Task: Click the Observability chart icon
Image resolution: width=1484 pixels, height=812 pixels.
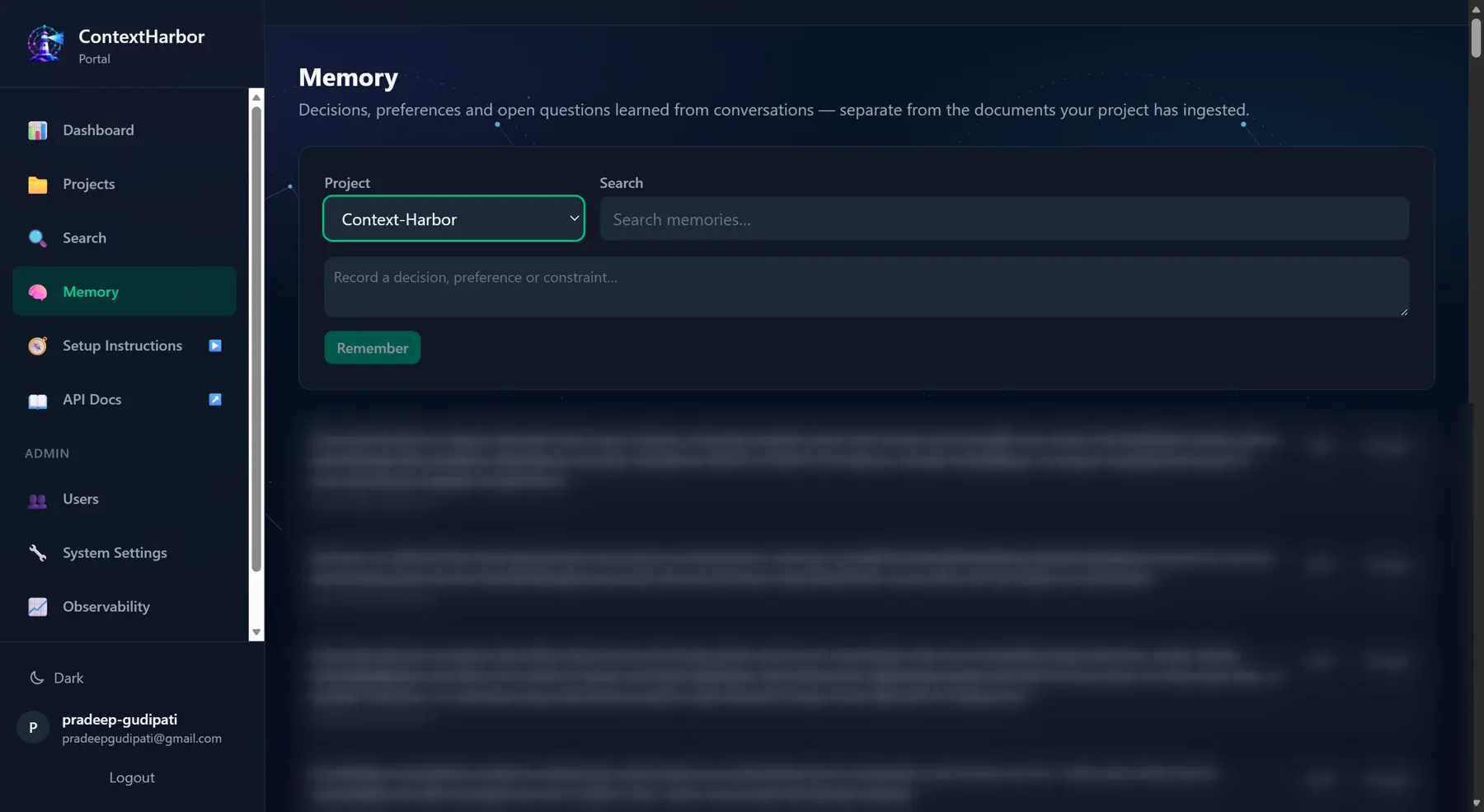Action: tap(38, 608)
